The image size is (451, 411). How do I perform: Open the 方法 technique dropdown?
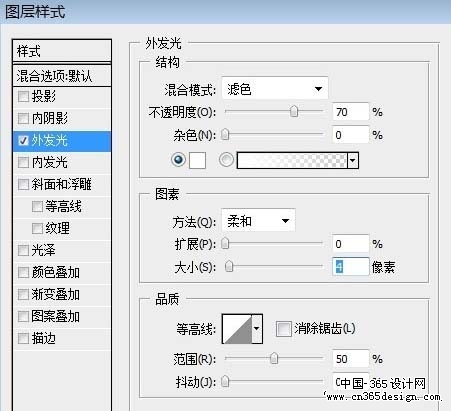258,220
